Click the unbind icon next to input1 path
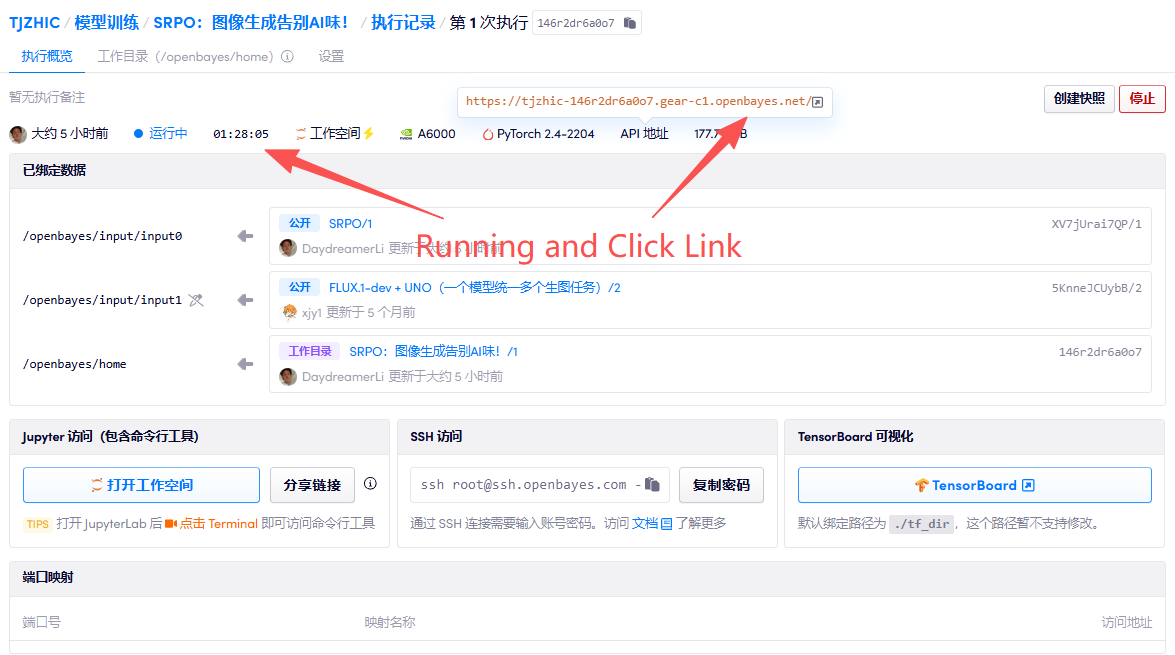The image size is (1175, 655). 196,300
